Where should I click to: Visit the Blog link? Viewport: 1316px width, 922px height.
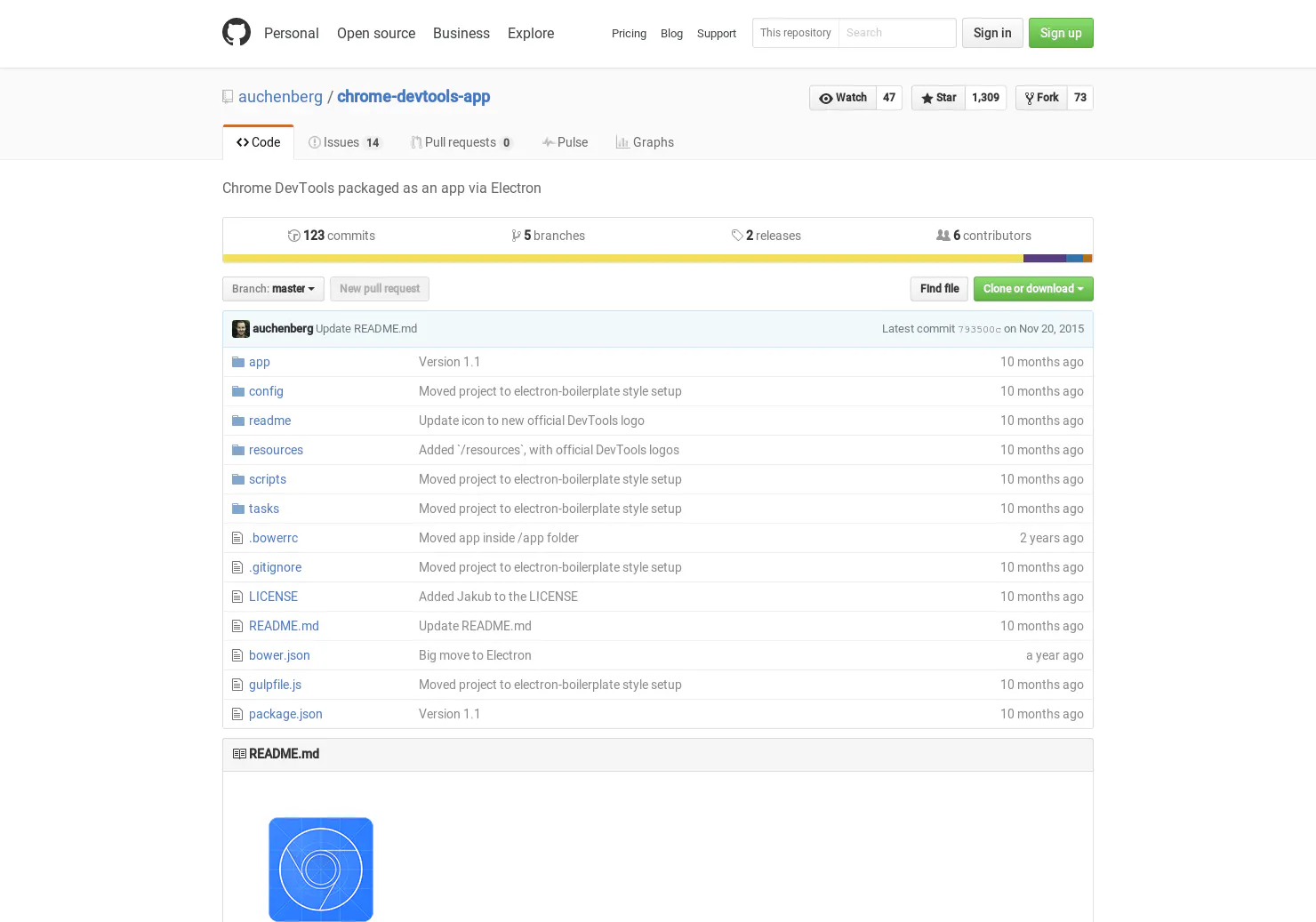click(671, 34)
